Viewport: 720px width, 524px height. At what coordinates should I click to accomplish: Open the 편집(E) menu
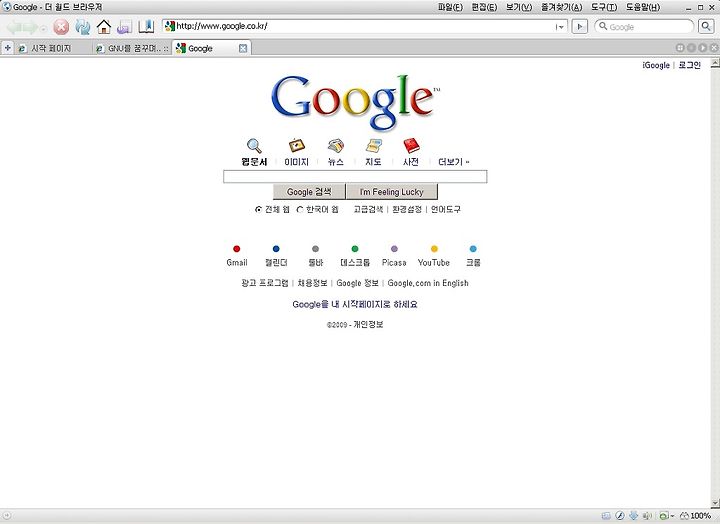tap(484, 7)
